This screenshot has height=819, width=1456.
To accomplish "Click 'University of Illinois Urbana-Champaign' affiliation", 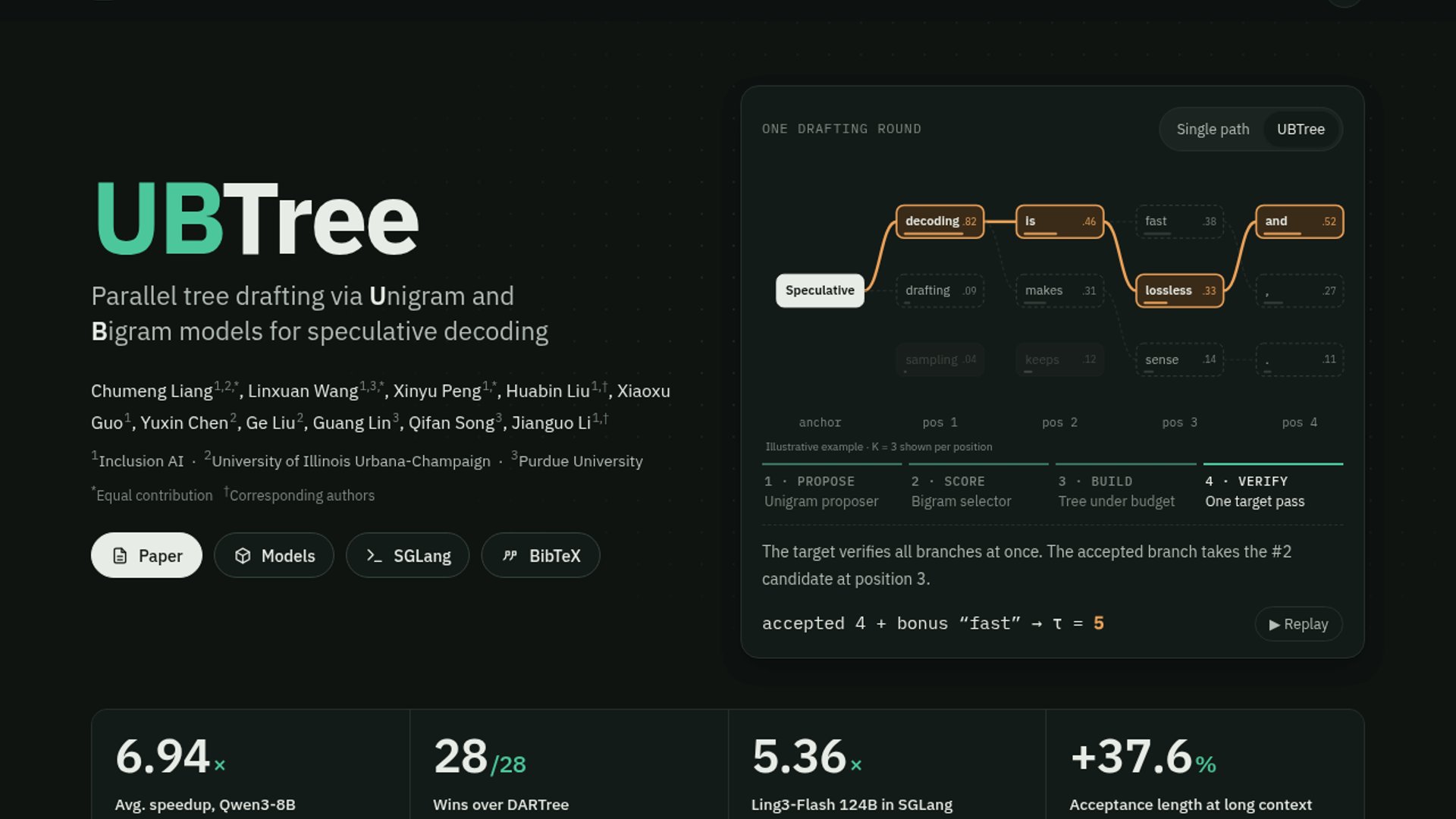I will click(351, 461).
